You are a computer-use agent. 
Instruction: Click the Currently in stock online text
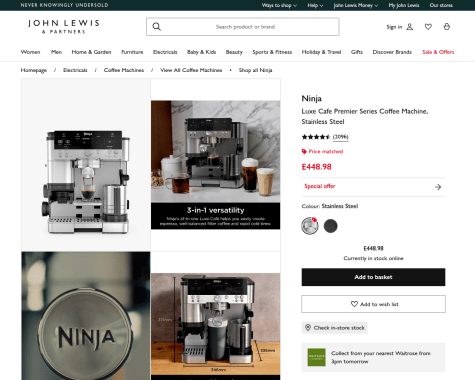373,258
